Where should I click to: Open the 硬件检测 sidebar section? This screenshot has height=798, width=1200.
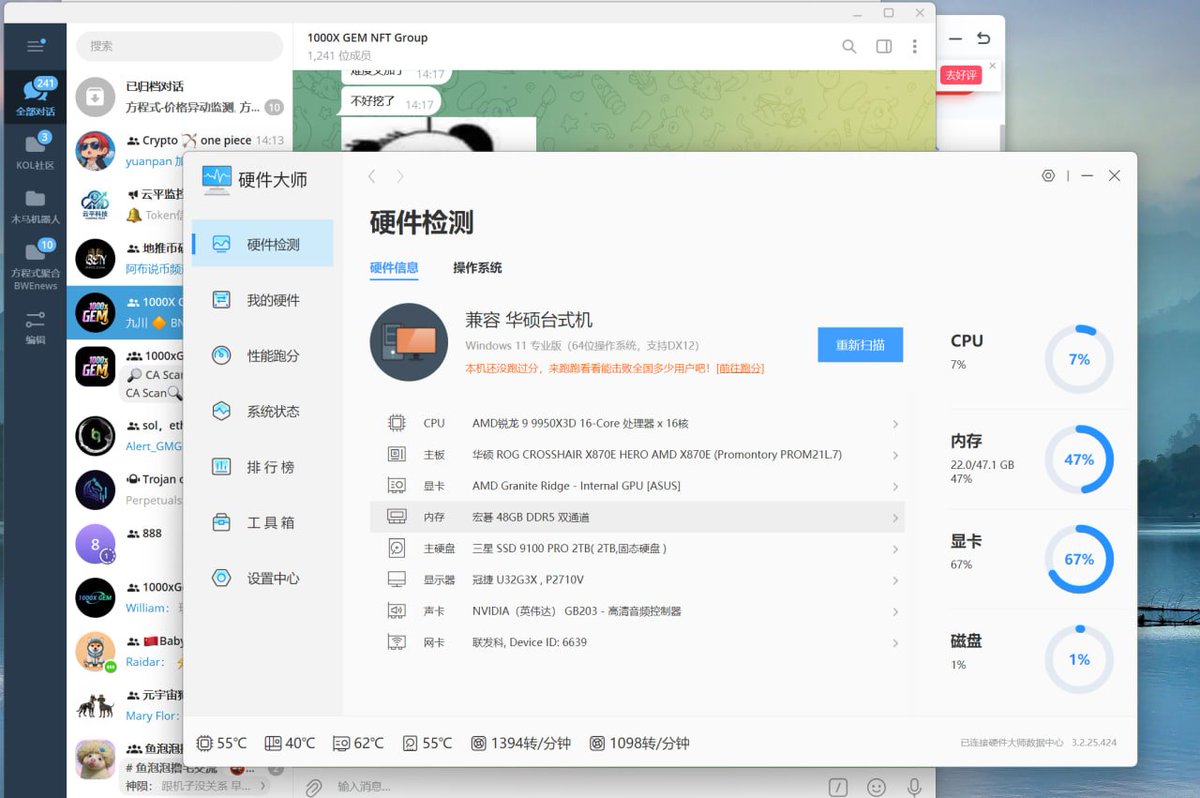pyautogui.click(x=262, y=244)
